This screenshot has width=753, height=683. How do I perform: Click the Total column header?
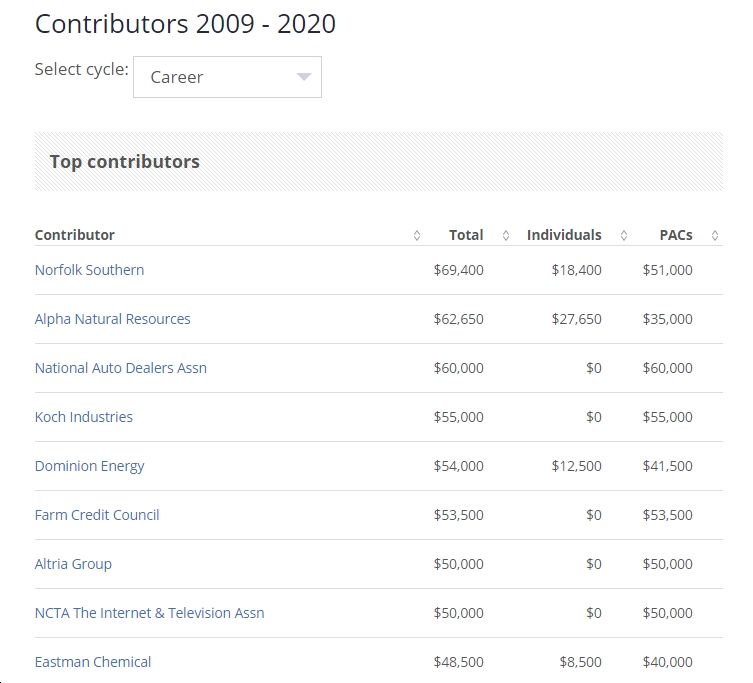[466, 235]
